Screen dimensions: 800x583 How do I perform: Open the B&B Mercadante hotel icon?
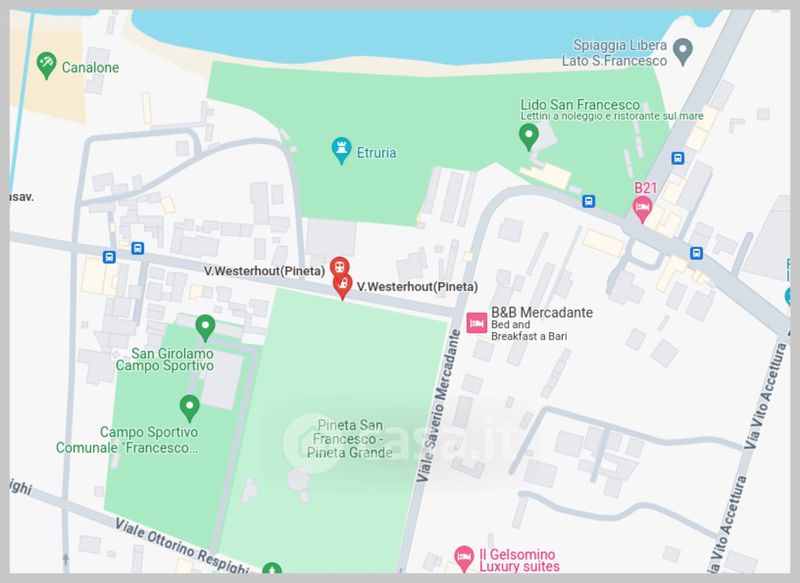pyautogui.click(x=477, y=323)
